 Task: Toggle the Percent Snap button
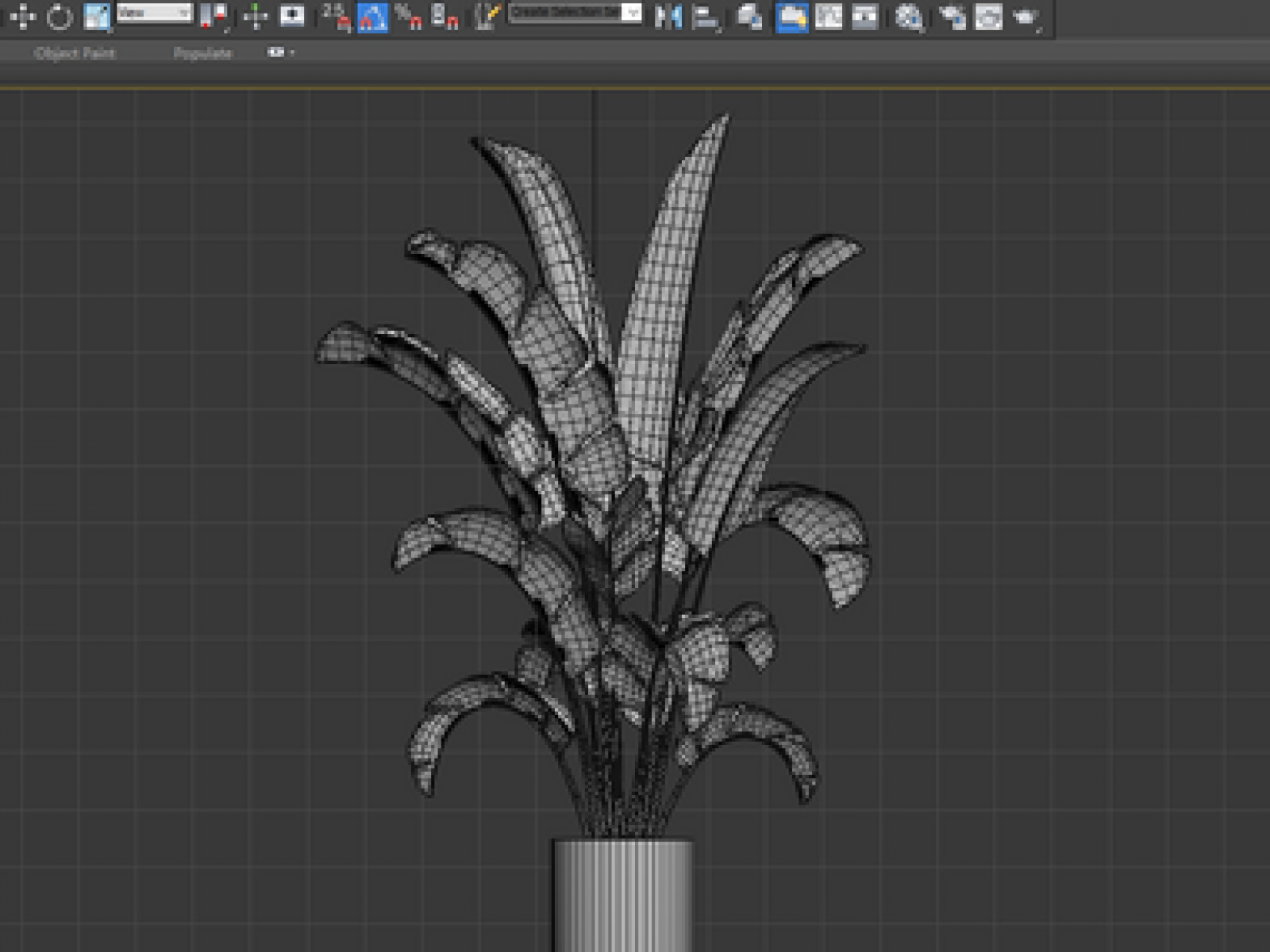coord(409,16)
